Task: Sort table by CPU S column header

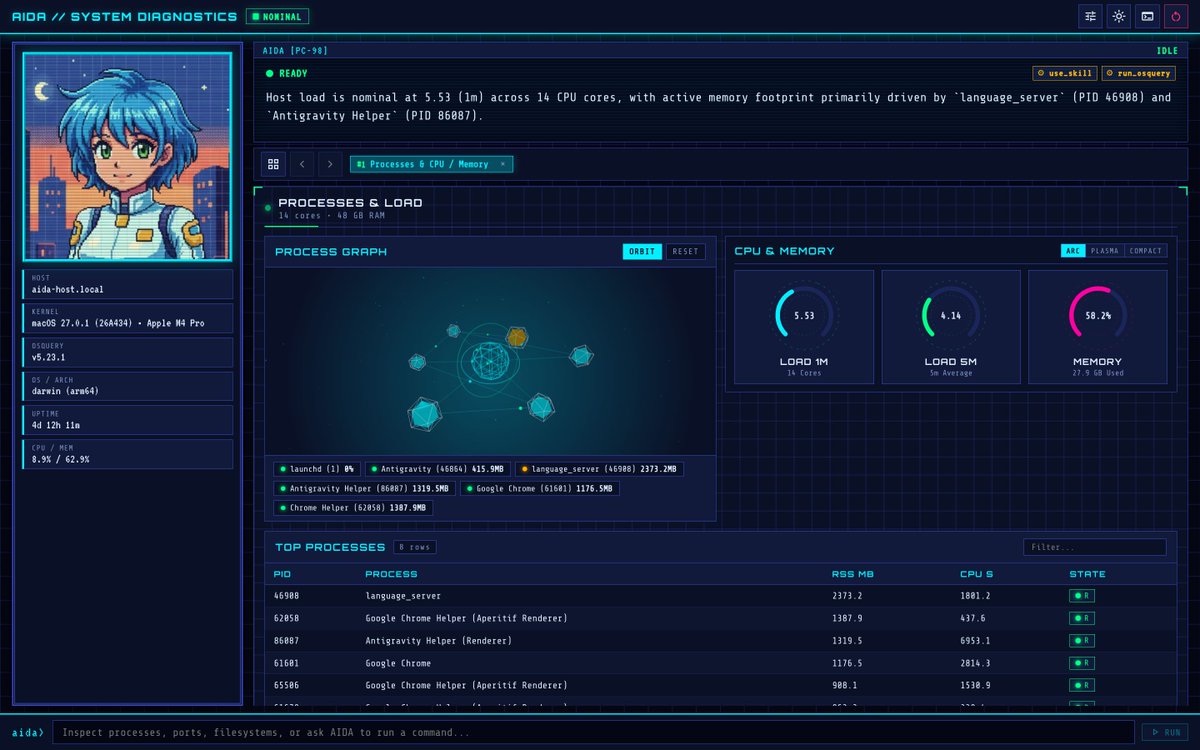Action: [x=976, y=574]
